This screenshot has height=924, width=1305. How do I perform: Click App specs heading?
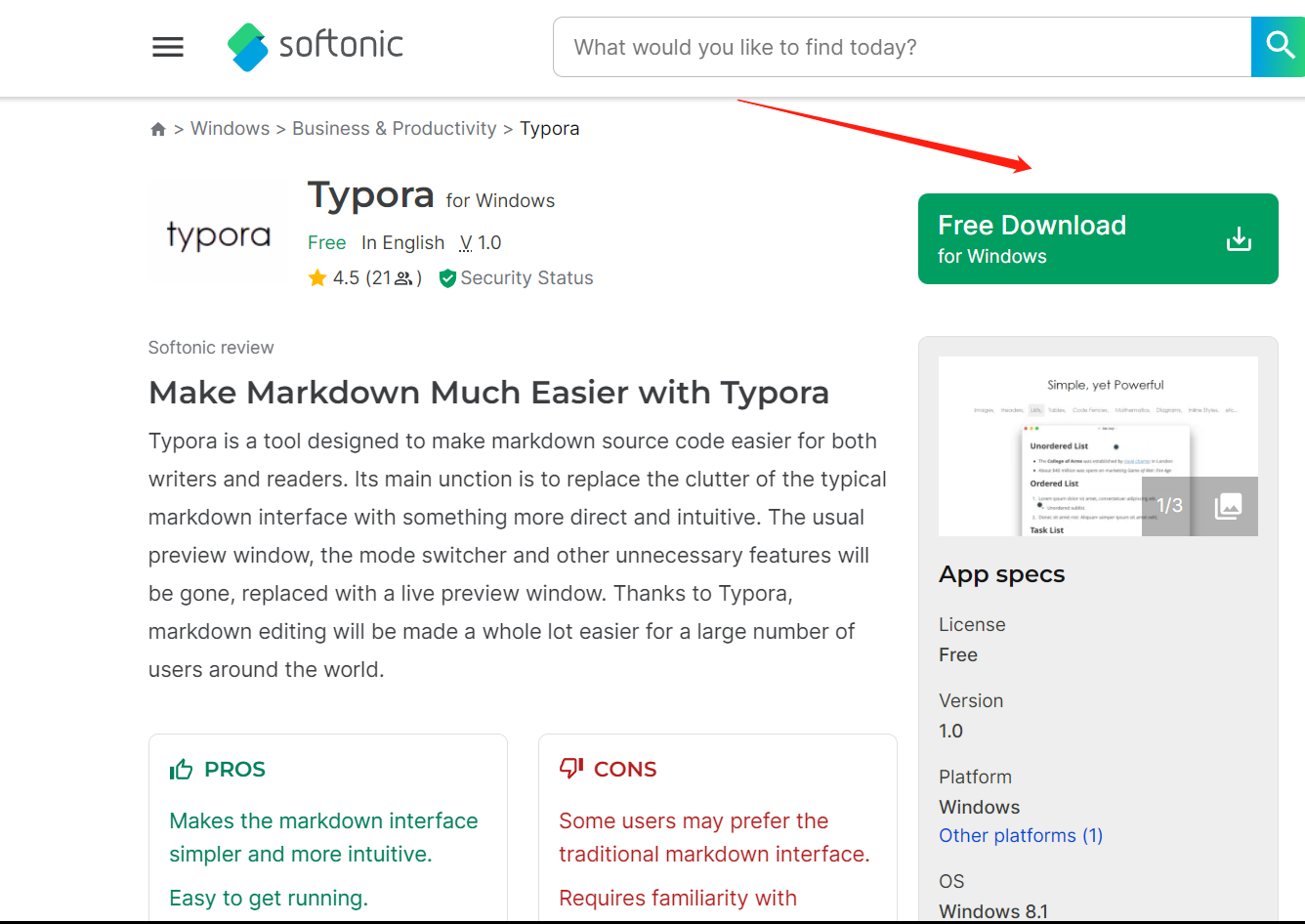pos(1002,574)
